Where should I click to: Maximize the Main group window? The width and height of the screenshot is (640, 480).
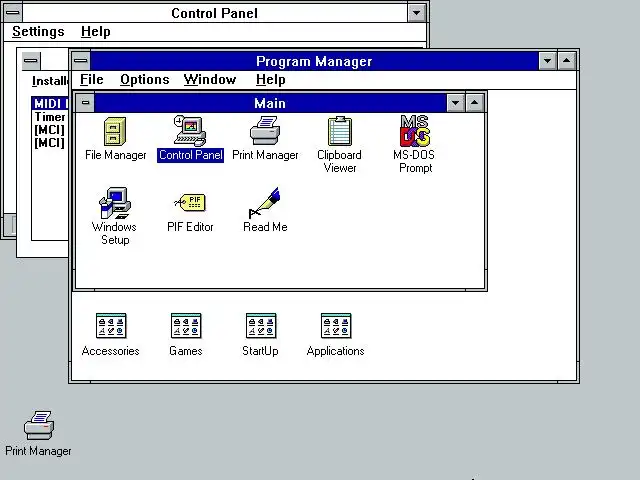[474, 103]
